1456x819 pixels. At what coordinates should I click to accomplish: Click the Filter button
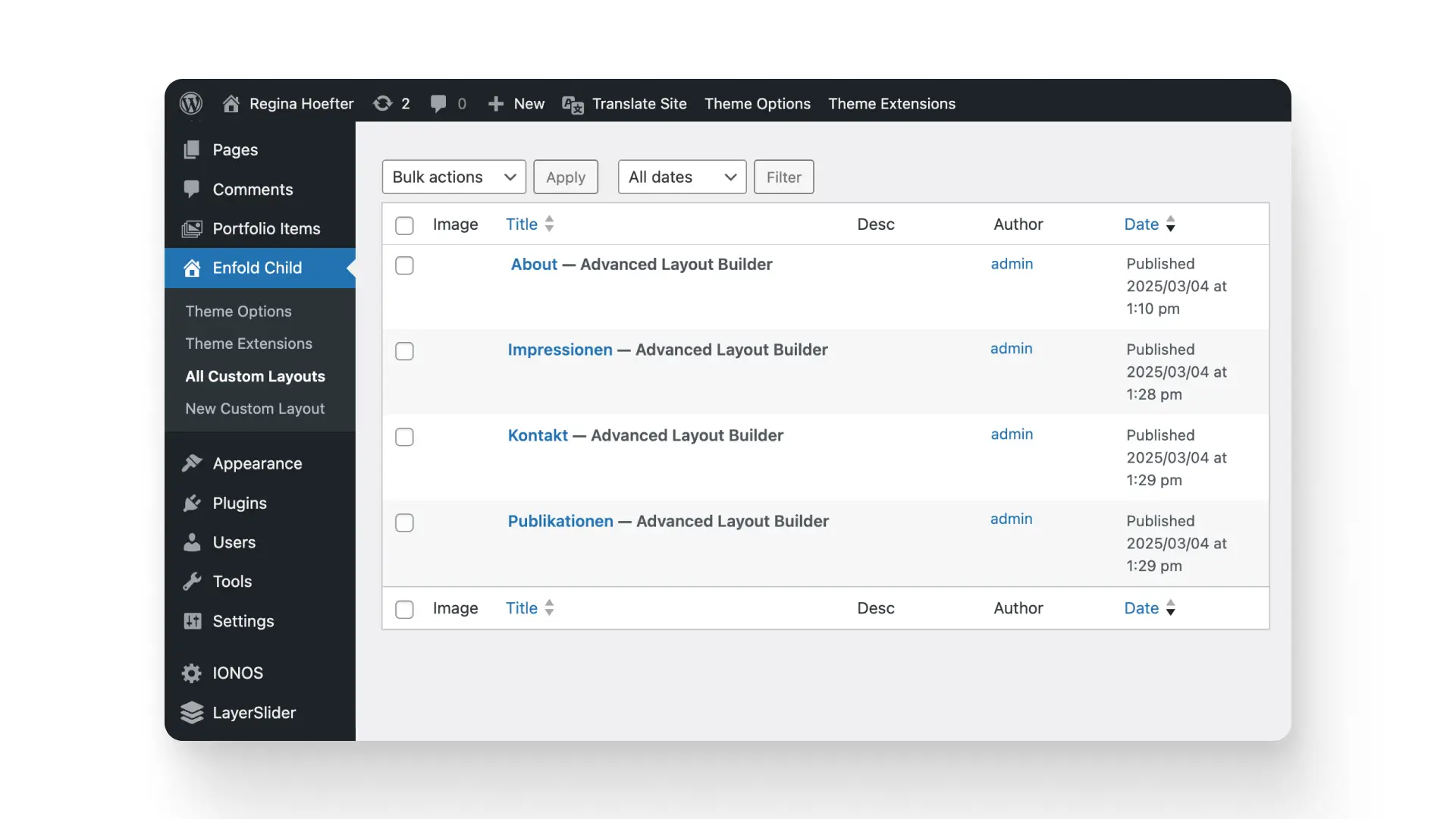(783, 177)
